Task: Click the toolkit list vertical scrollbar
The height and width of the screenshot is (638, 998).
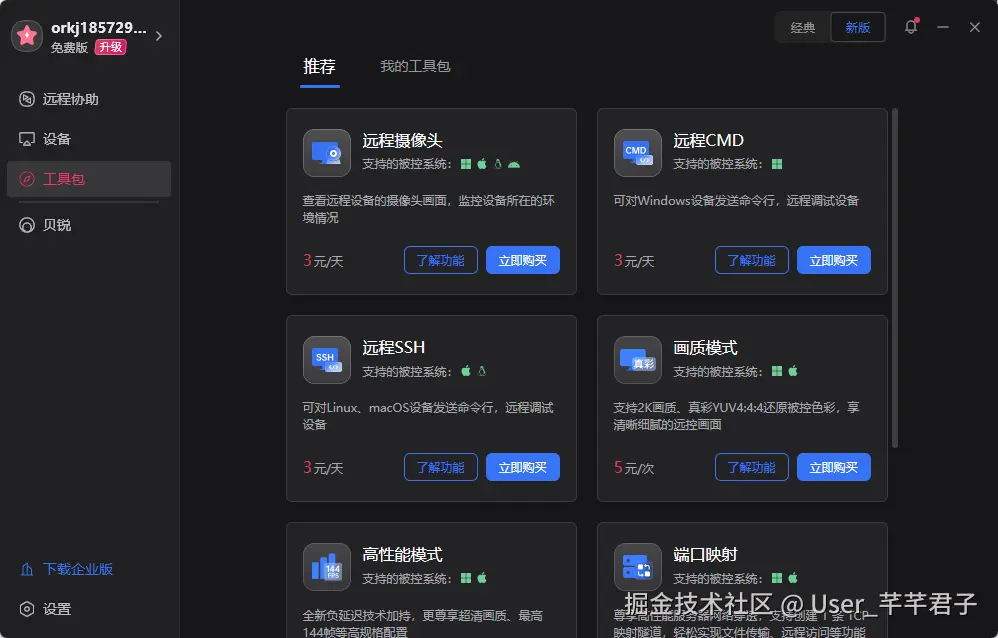Action: click(x=895, y=278)
